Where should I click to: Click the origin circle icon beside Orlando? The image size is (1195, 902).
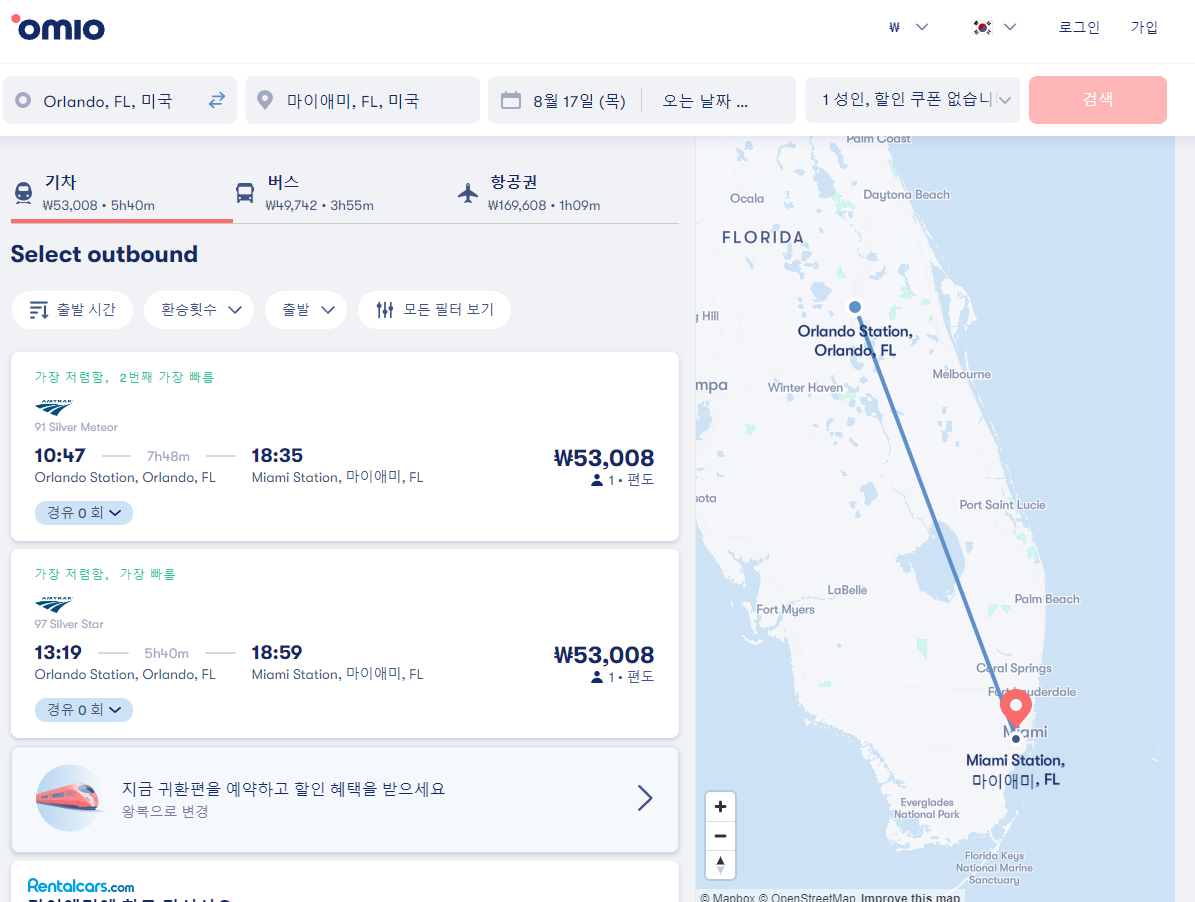[x=23, y=100]
